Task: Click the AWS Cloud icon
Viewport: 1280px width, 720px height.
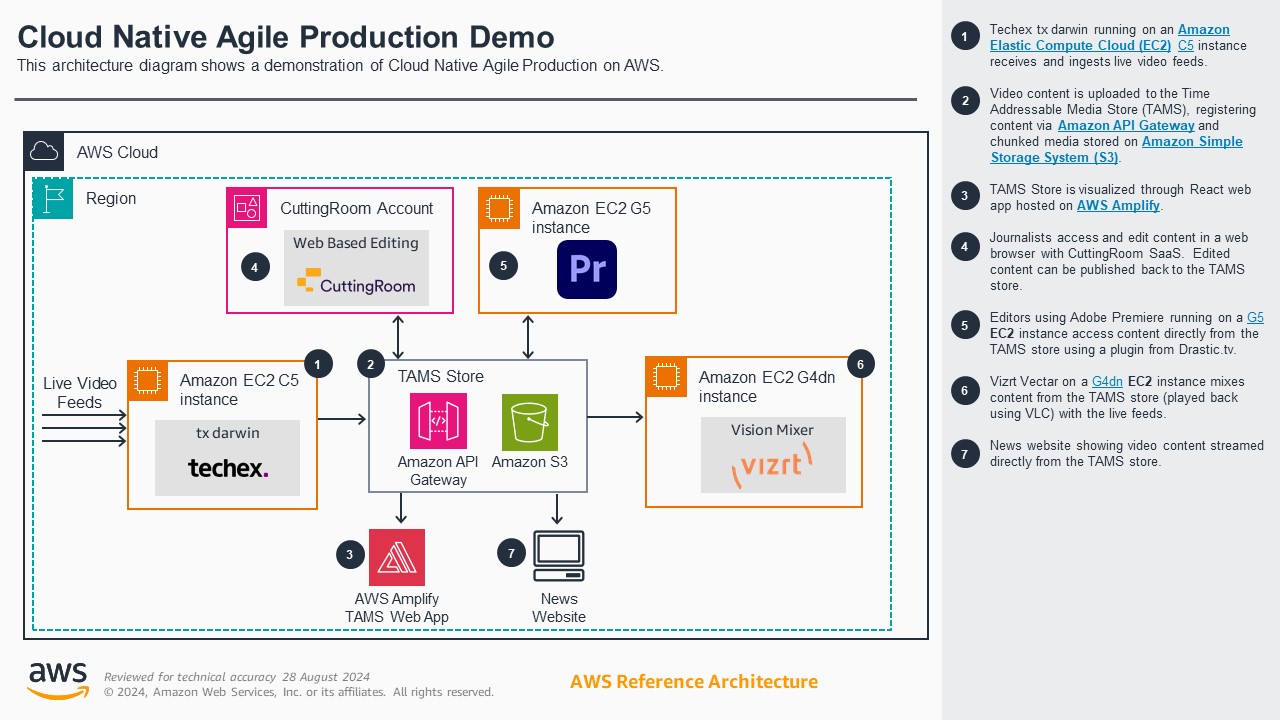Action: click(x=43, y=152)
